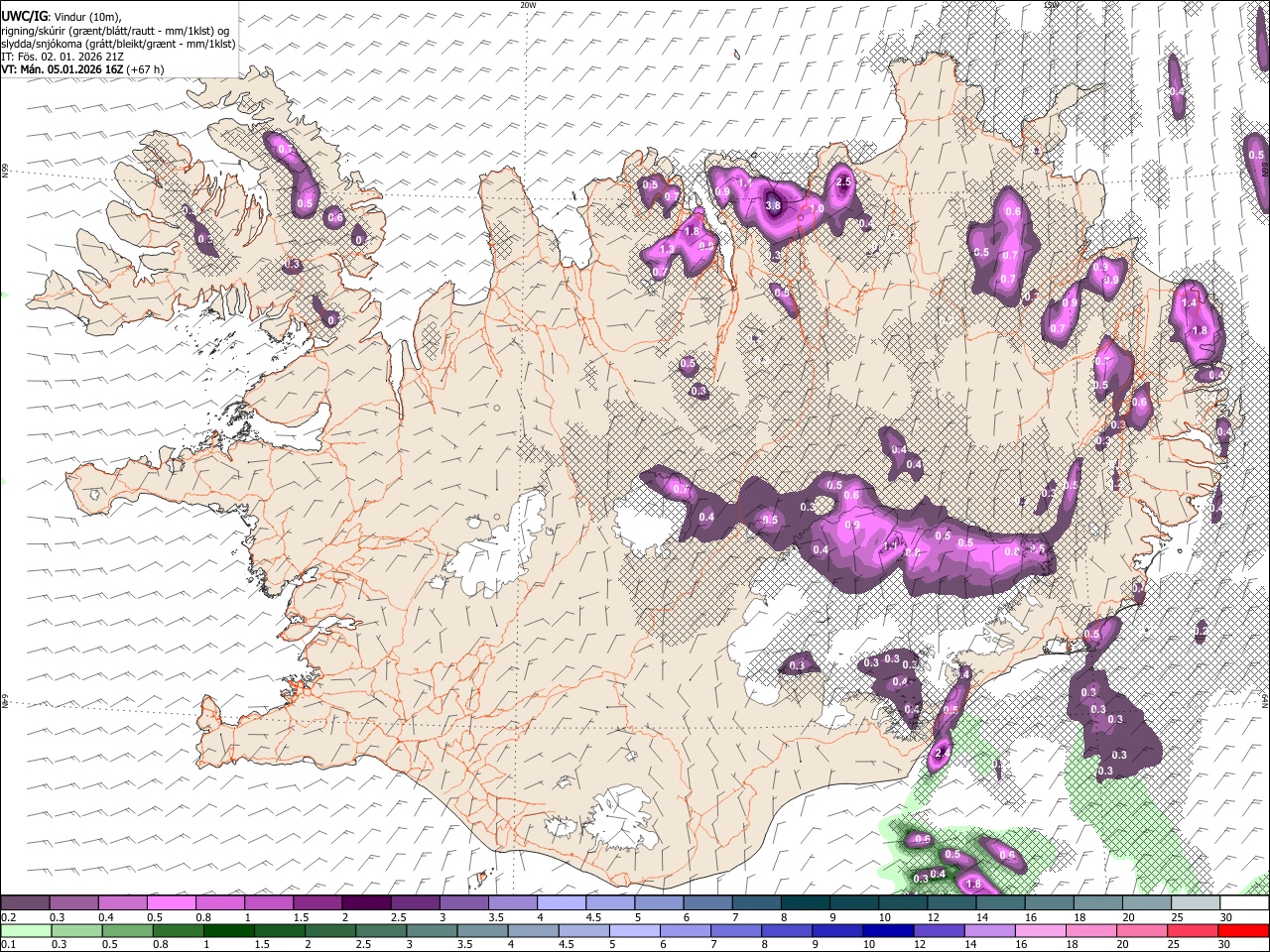
Task: Click the "rigning/skúrir" rain legend description line
Action: 117,31
